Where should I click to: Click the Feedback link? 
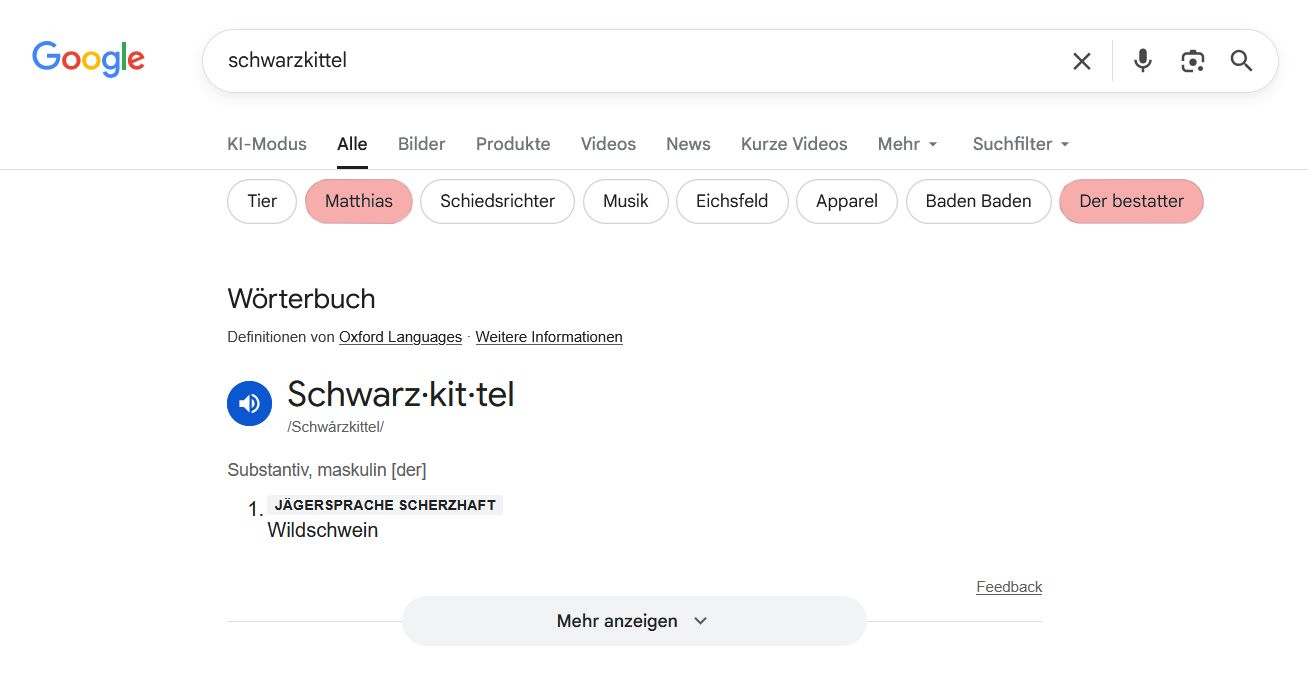point(1009,587)
